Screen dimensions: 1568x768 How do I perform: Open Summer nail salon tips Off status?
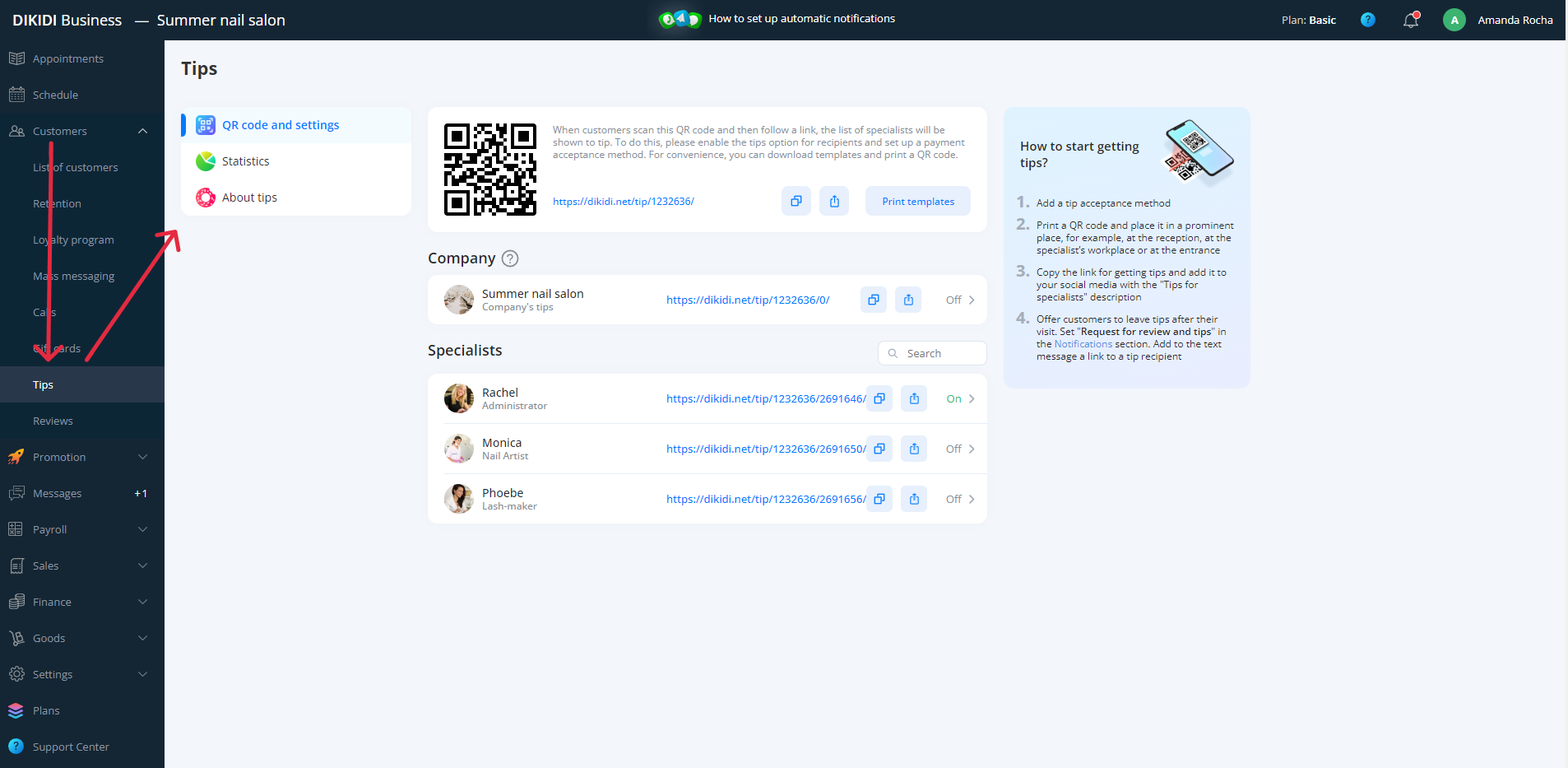960,300
